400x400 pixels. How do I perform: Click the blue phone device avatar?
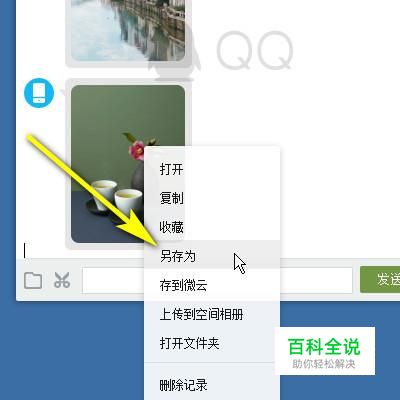point(39,93)
